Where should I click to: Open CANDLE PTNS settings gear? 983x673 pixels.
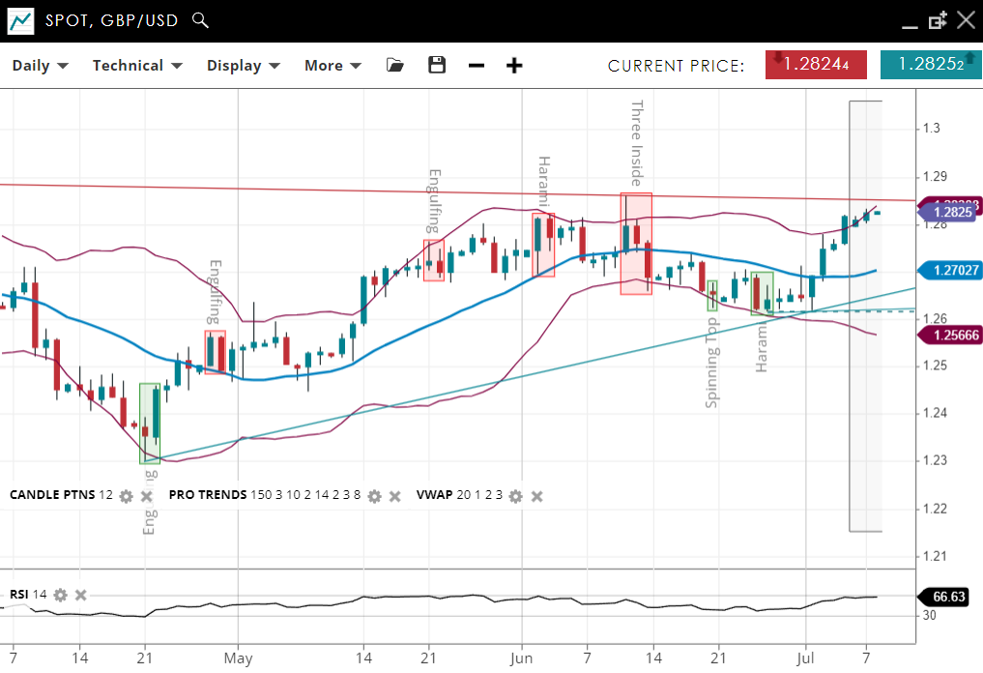[126, 495]
